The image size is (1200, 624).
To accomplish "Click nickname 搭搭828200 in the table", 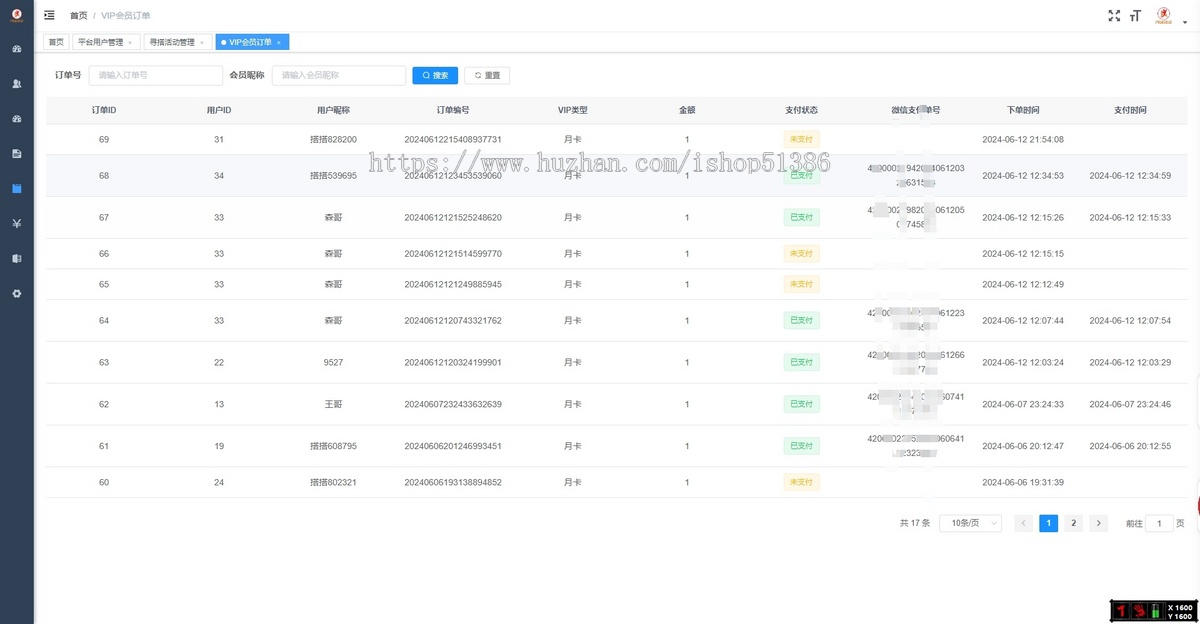I will pos(333,139).
